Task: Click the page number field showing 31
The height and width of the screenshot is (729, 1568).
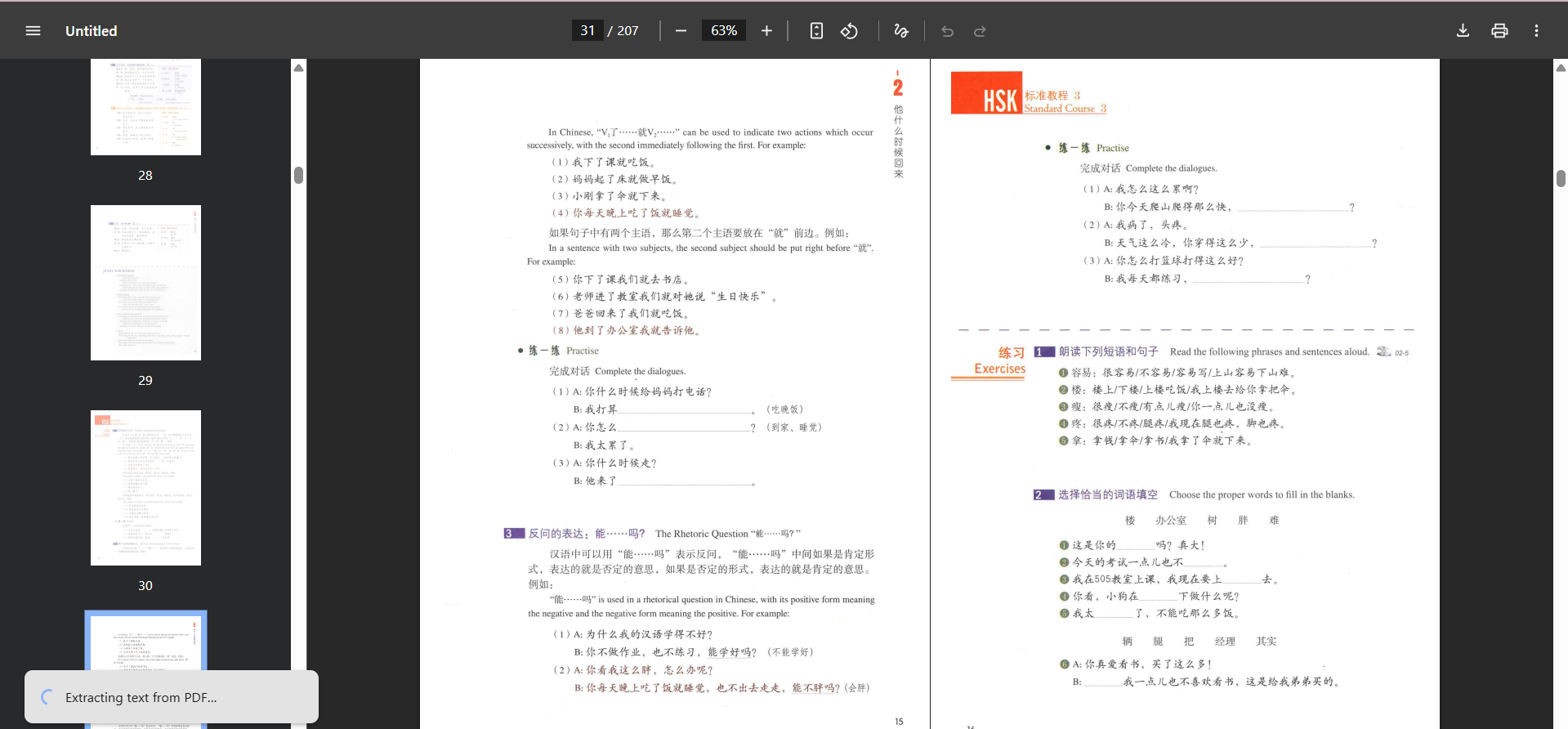Action: [587, 31]
